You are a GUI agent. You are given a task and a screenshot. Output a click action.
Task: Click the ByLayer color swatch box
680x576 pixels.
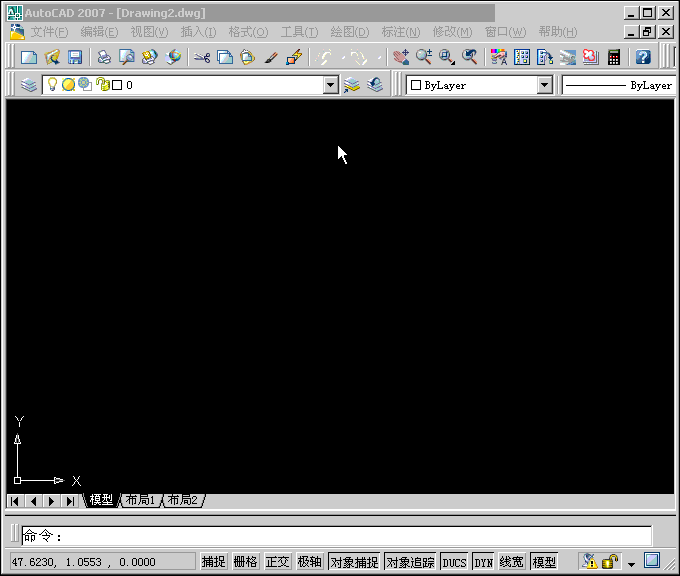(x=415, y=85)
